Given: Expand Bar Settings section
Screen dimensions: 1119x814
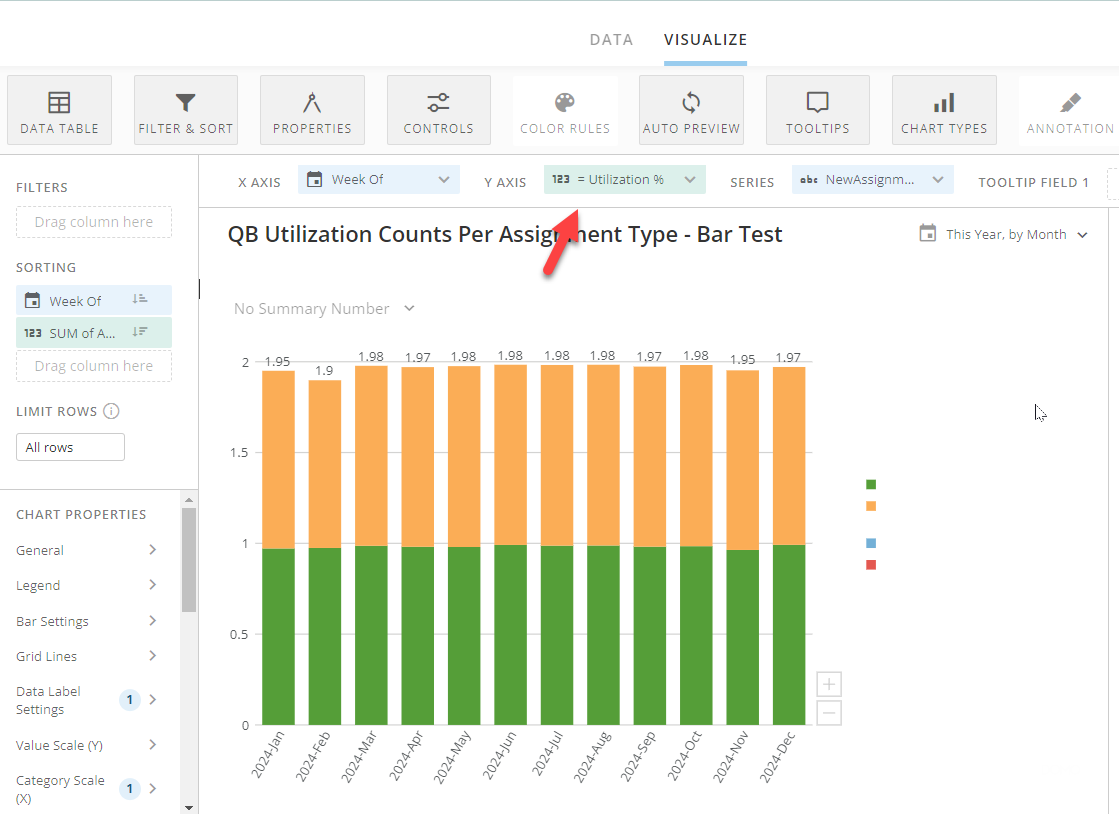Looking at the screenshot, I should pyautogui.click(x=86, y=621).
